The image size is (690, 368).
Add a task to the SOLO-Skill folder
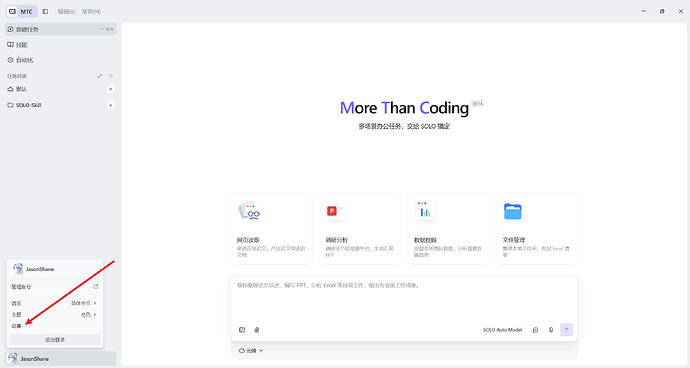pos(110,105)
